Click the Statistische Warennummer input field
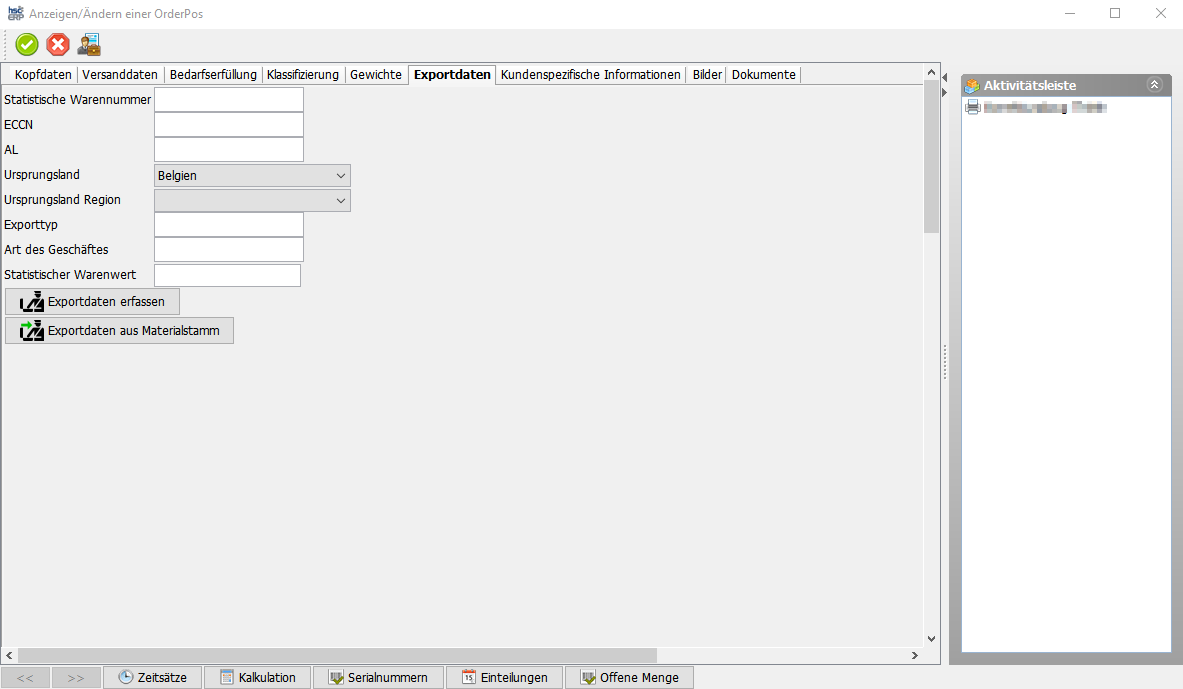 pyautogui.click(x=228, y=100)
